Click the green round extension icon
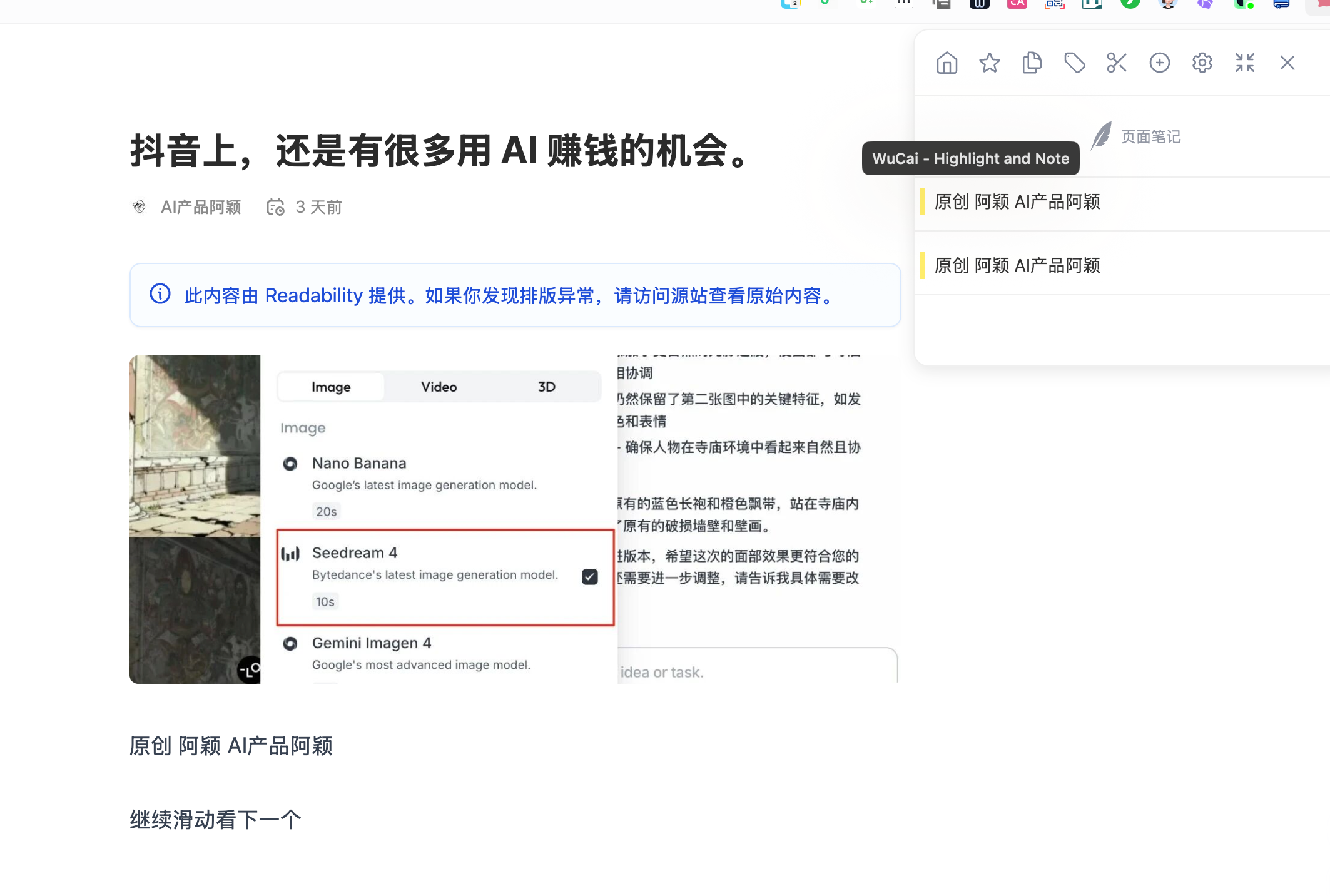The height and width of the screenshot is (896, 1330). [1130, 3]
